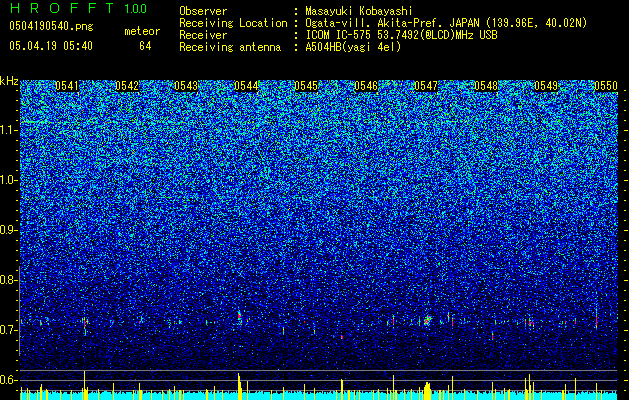629x400 pixels.
Task: Click the HROFFT 1.00 title text
Action: [78, 8]
